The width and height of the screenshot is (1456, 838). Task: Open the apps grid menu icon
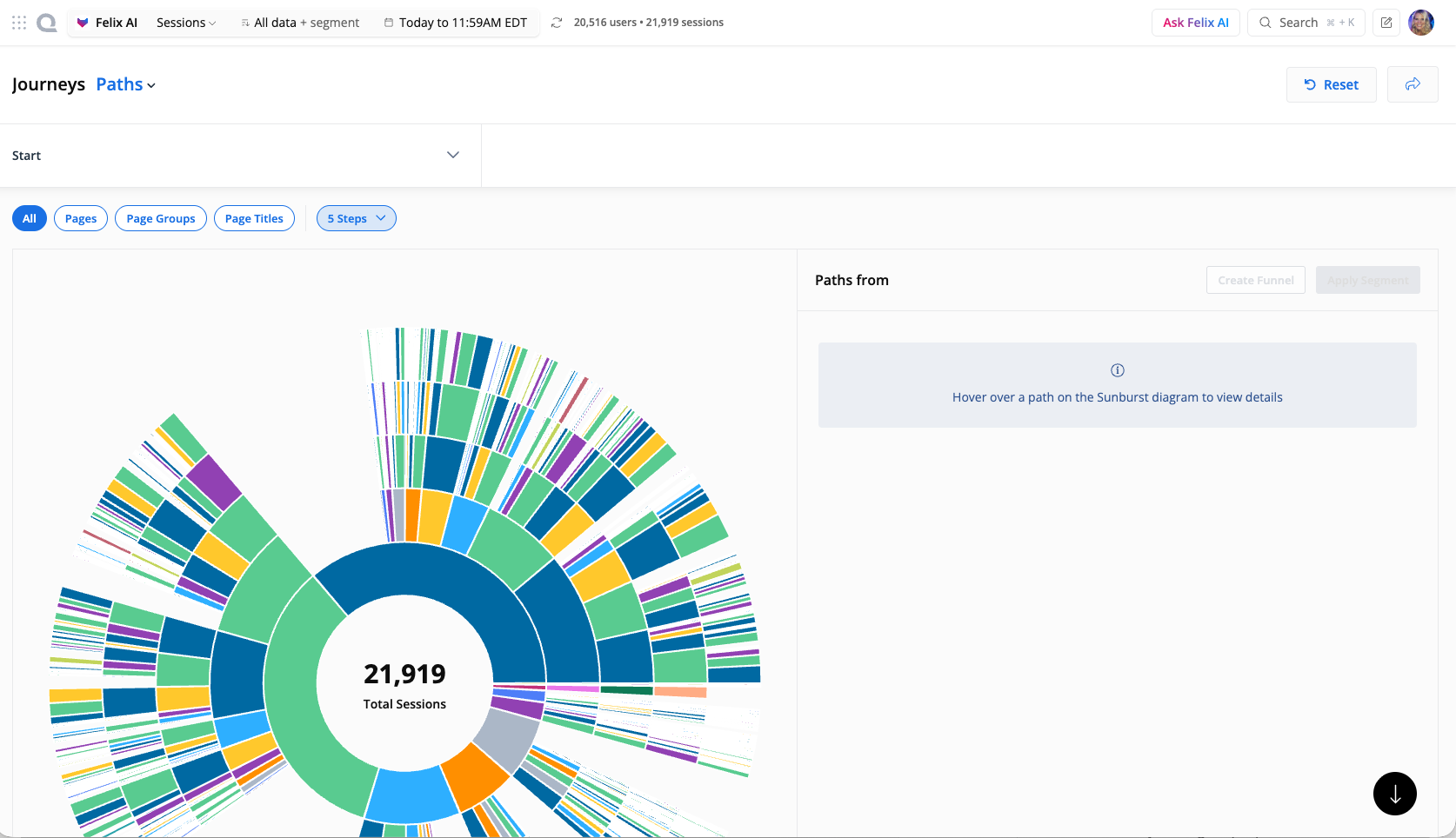(x=19, y=23)
